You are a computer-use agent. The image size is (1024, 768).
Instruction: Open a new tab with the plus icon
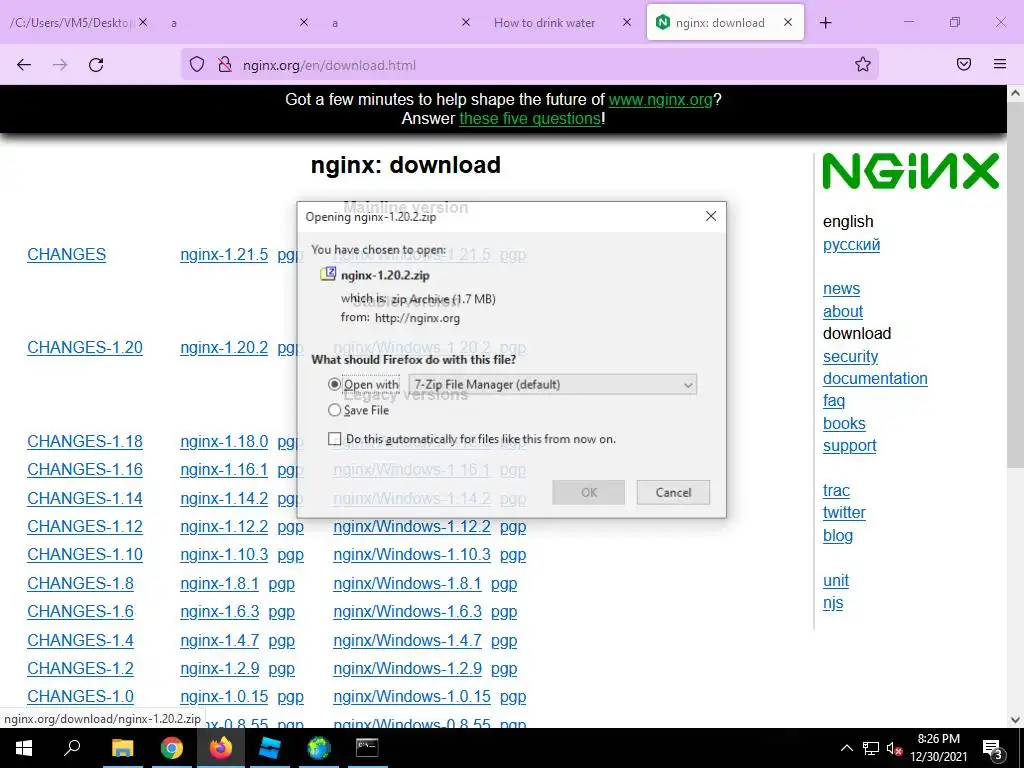tap(825, 23)
